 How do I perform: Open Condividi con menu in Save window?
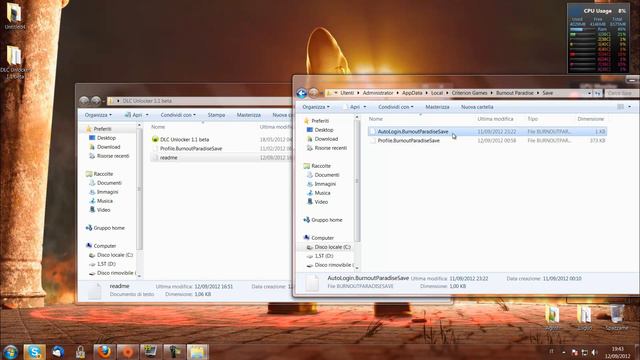(x=396, y=107)
